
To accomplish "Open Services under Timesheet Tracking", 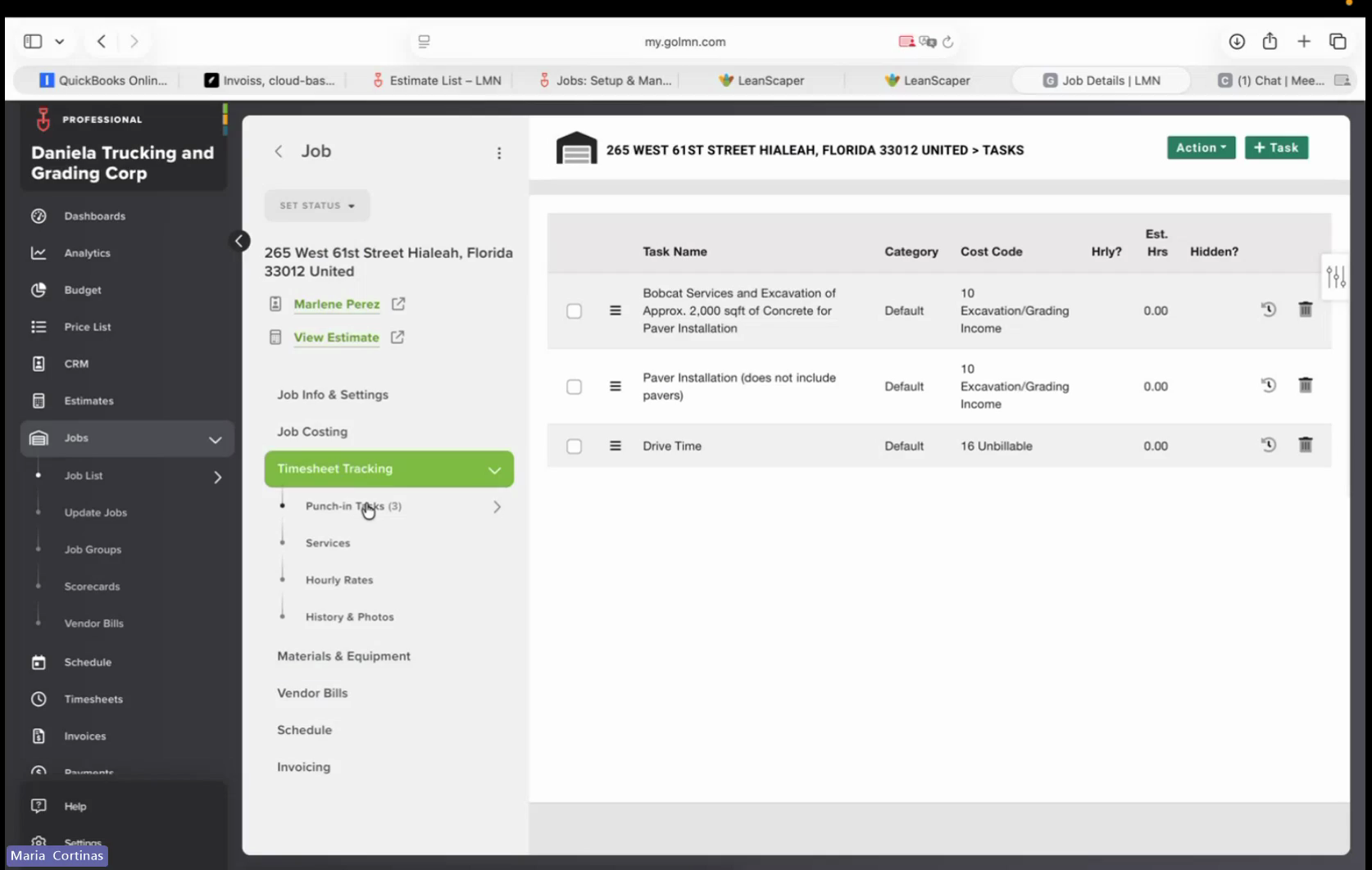I will (328, 543).
